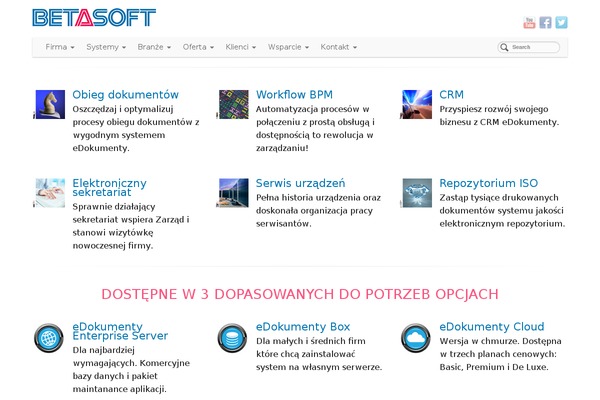
Task: Open the Repozytorium ISO link
Action: pos(489,183)
